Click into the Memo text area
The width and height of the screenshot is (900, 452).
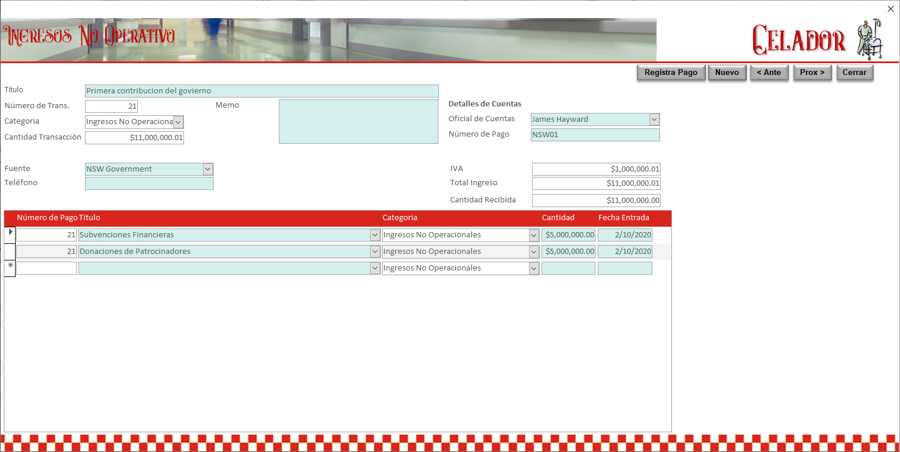(x=359, y=122)
